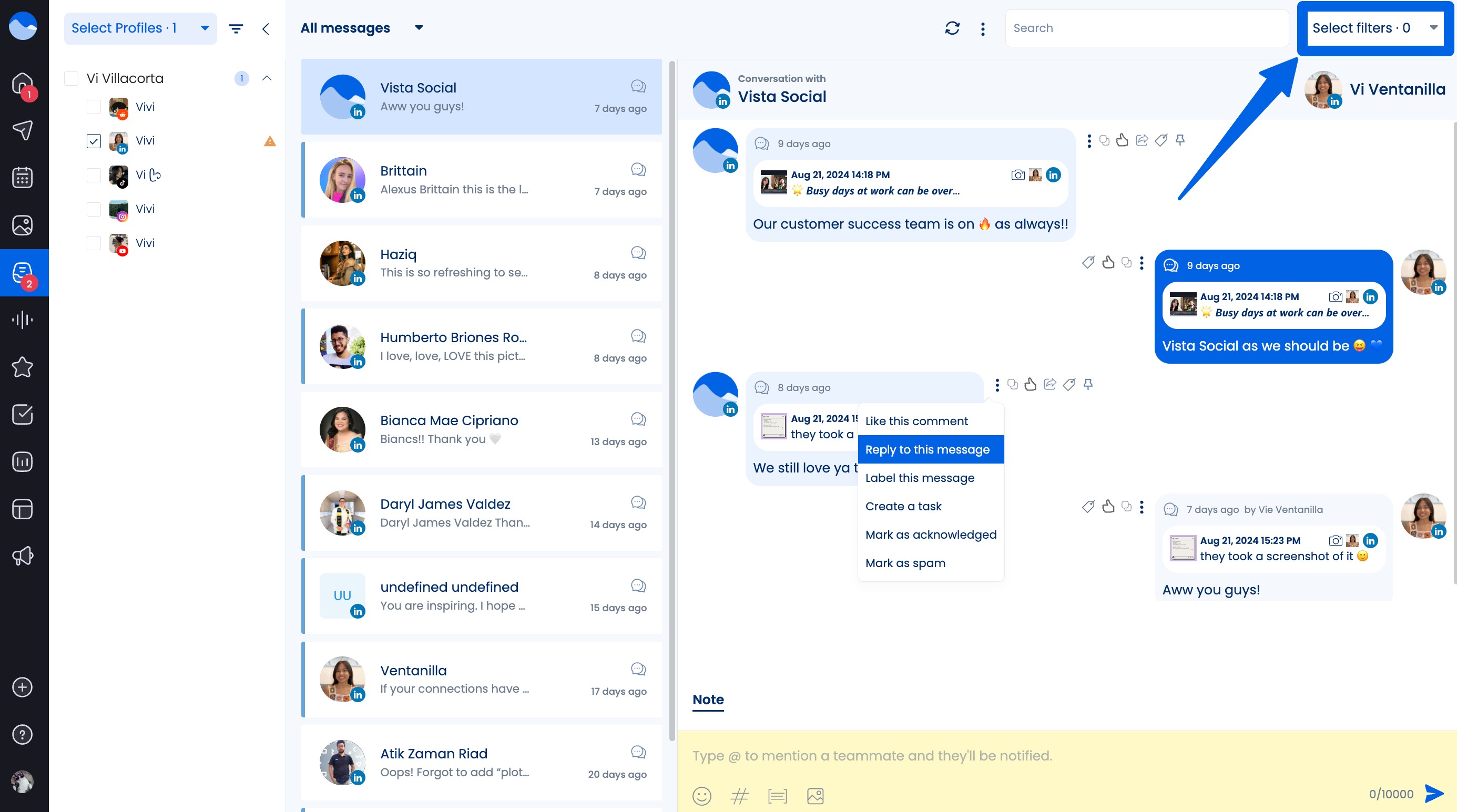
Task: Open the Media library sidebar icon
Action: [22, 224]
